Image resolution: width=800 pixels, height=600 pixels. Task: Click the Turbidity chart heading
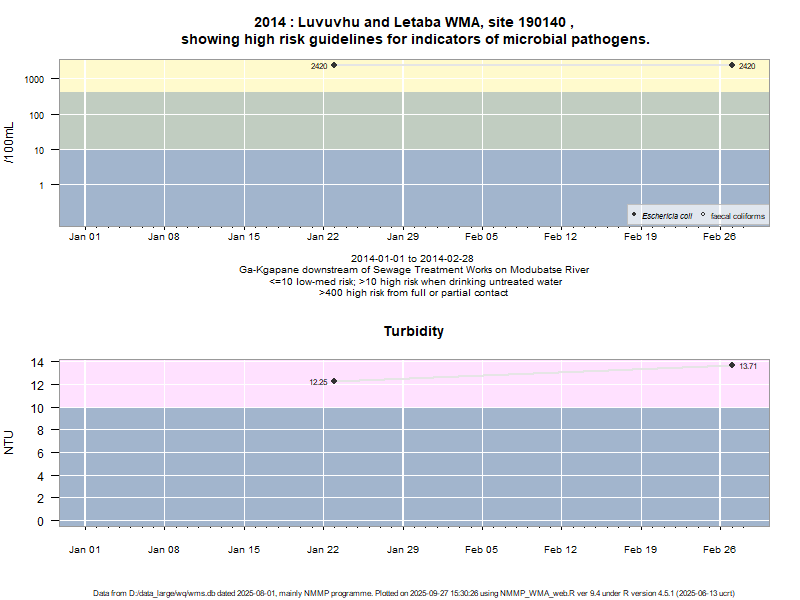(x=414, y=331)
